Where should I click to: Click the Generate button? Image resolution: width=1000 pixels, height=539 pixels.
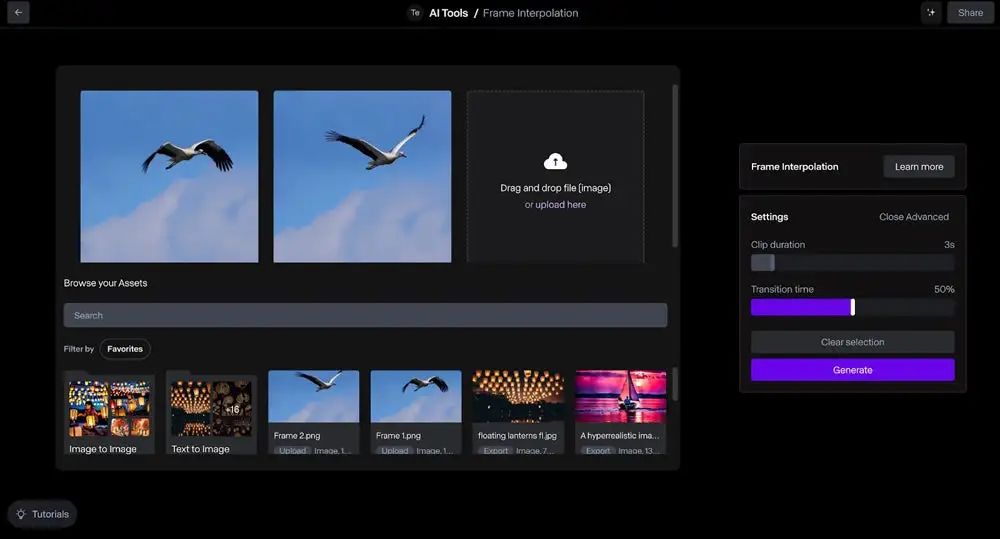click(x=852, y=370)
